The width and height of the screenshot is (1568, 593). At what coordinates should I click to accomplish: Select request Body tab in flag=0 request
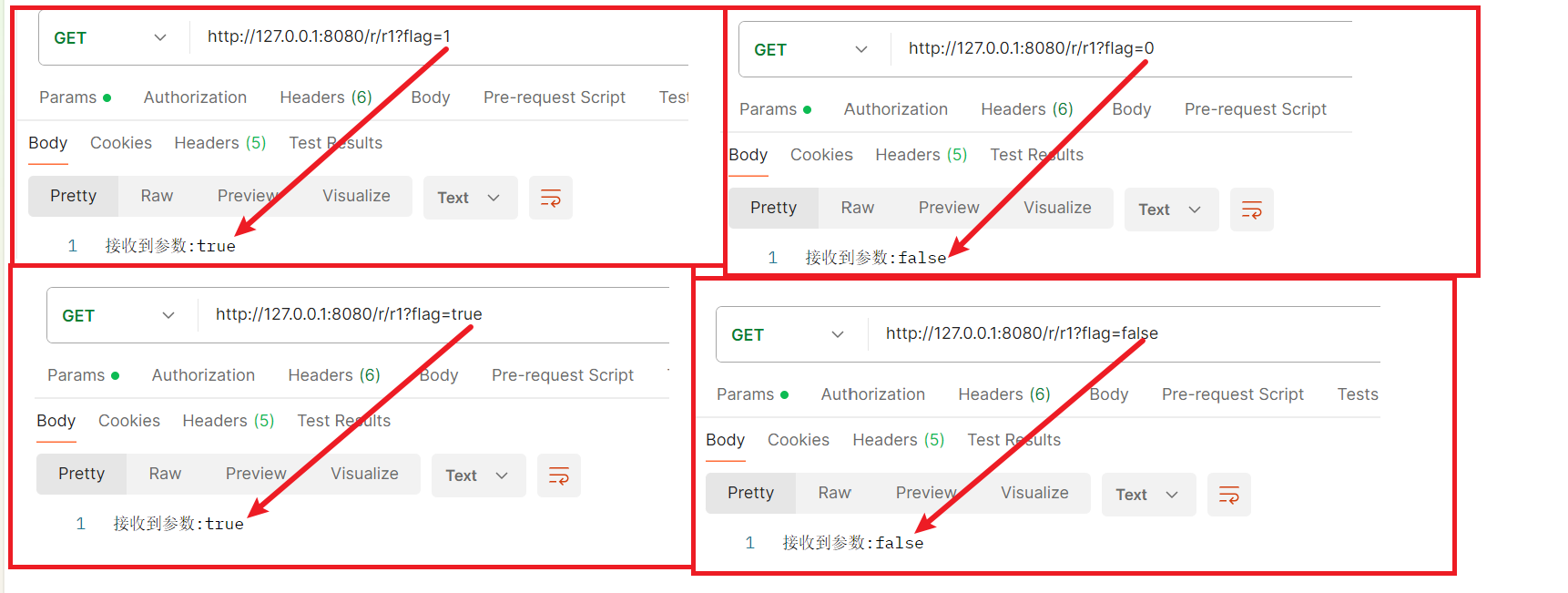click(1132, 109)
